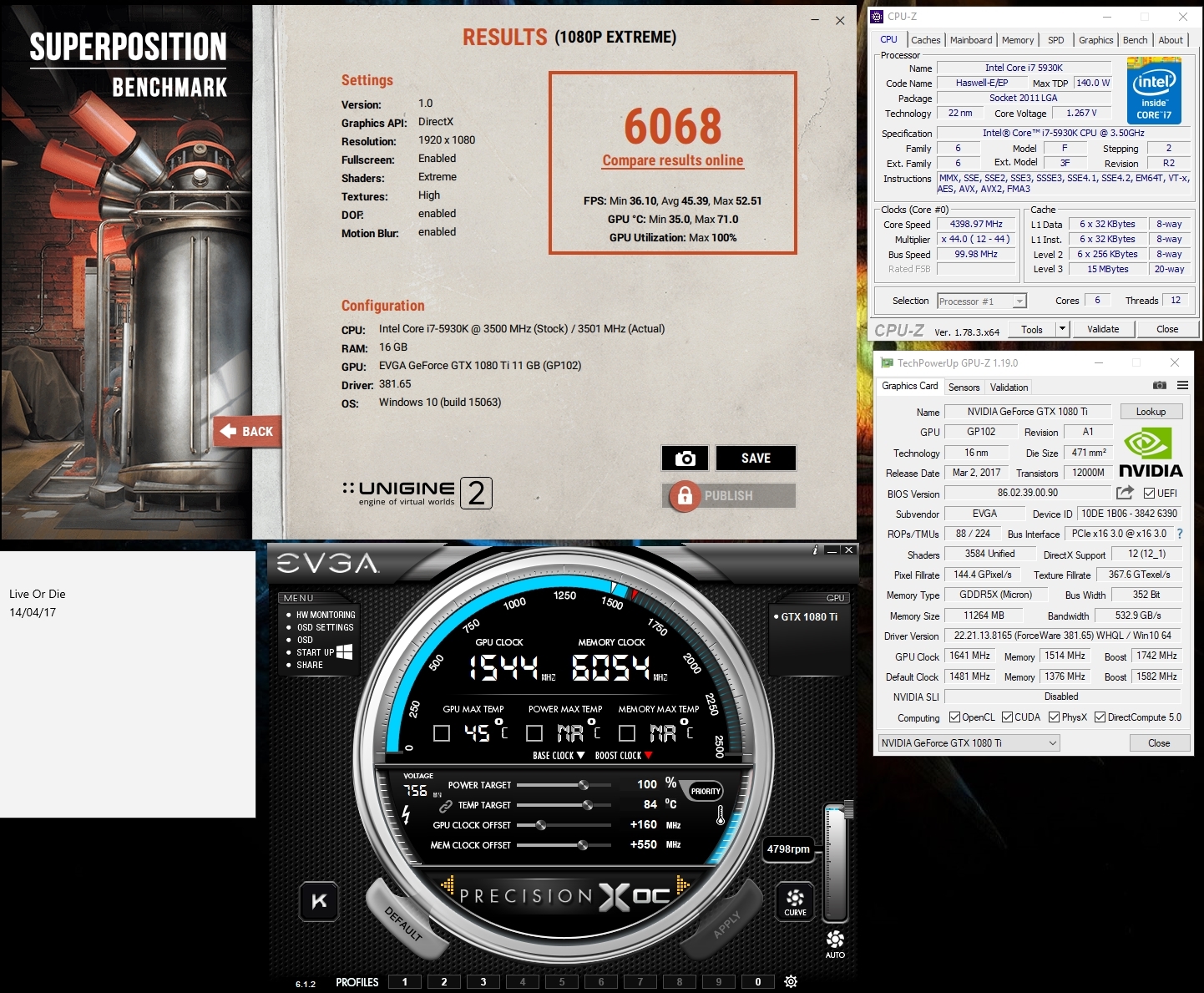Click the fan speed vertical slider handle
Viewport: 1204px width, 993px height.
[848, 808]
